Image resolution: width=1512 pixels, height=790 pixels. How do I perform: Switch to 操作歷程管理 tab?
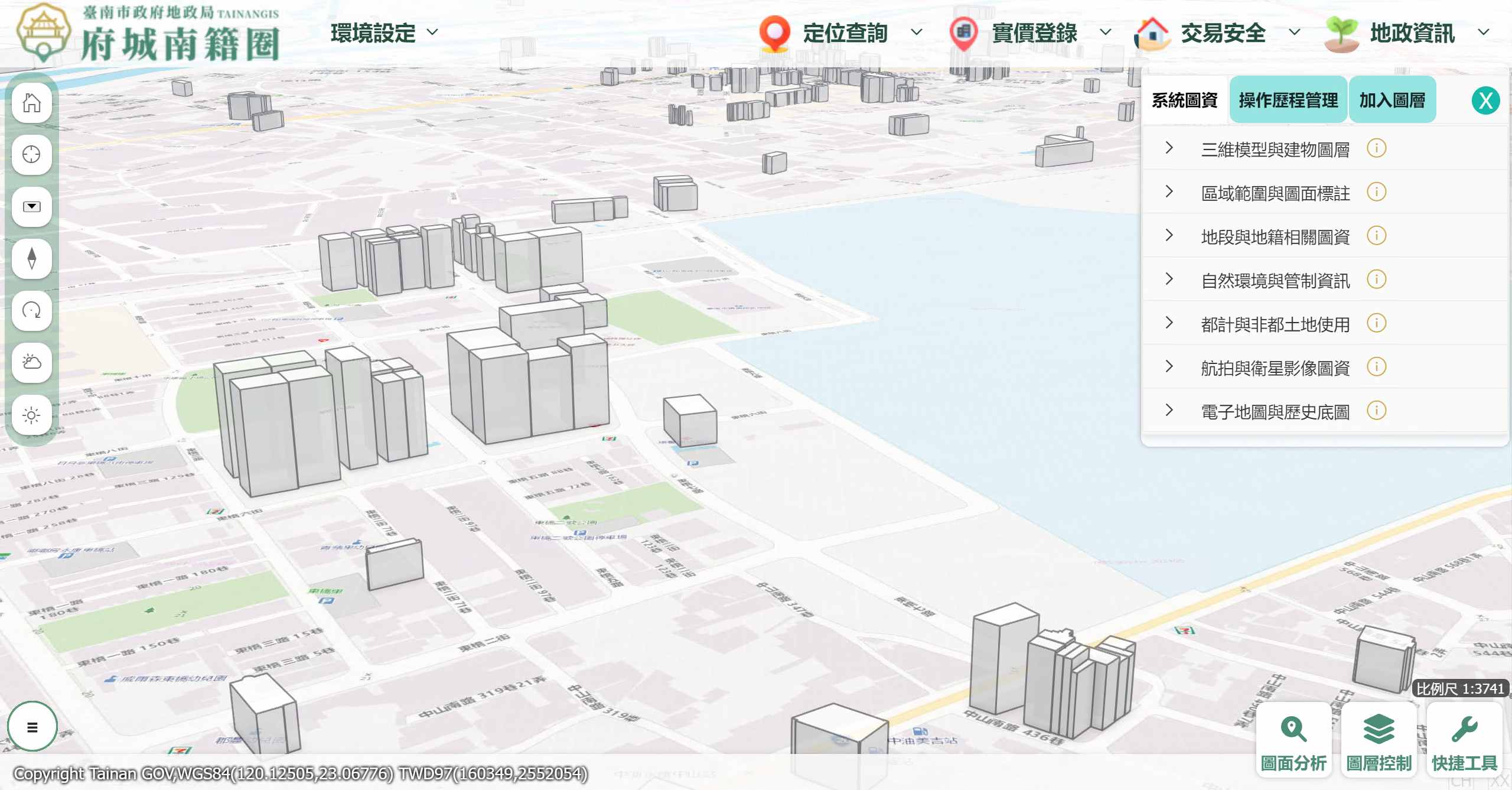coord(1288,100)
